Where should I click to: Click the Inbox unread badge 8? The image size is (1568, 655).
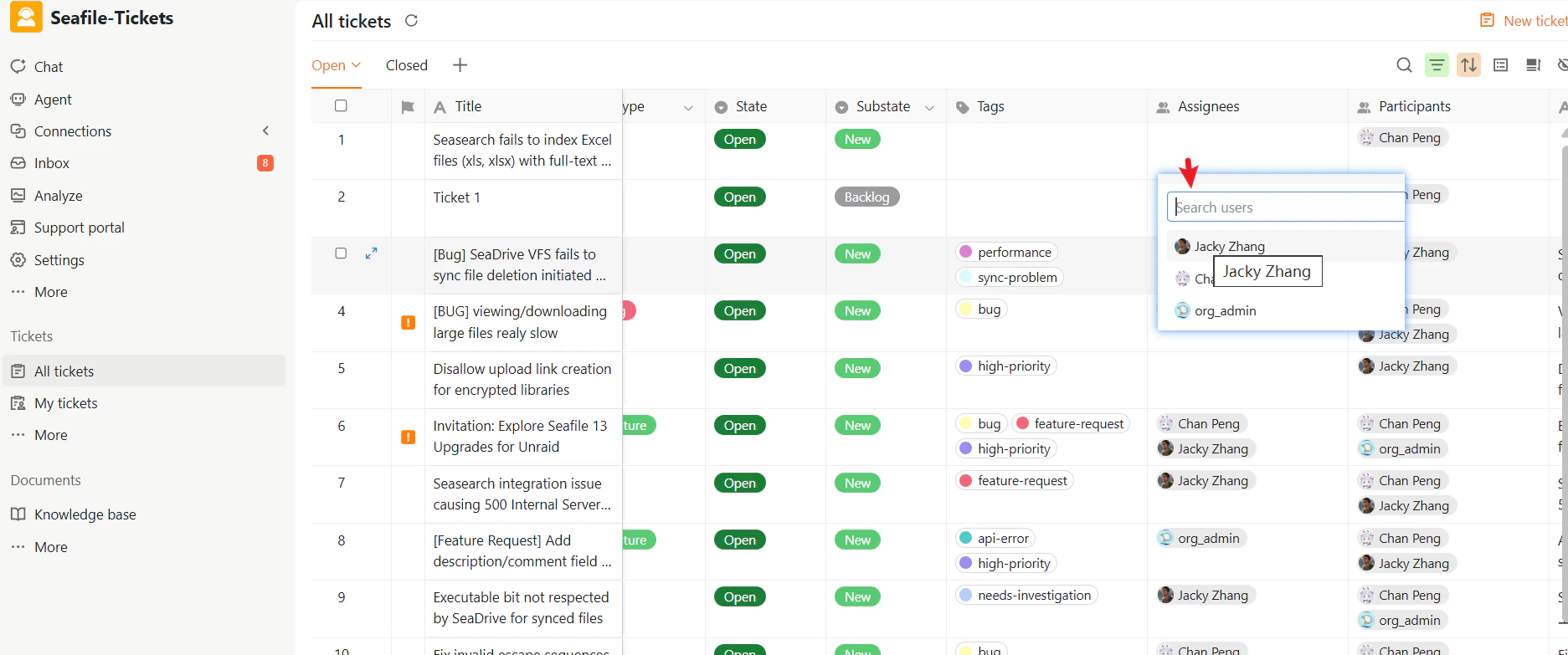tap(265, 163)
